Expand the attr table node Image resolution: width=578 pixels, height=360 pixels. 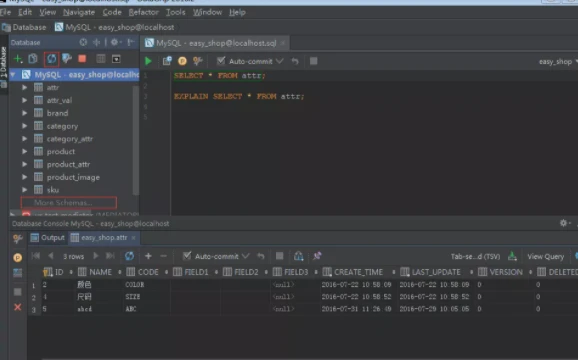click(x=24, y=87)
